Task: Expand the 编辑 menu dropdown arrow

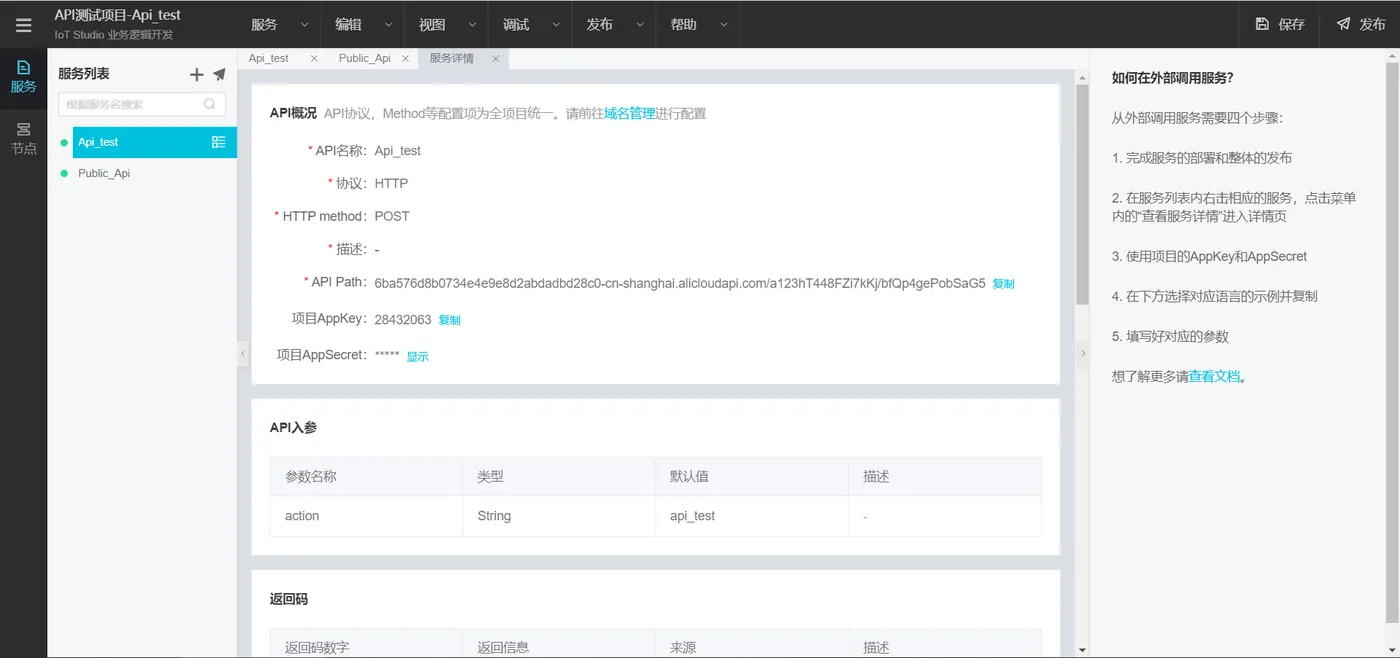Action: tap(389, 25)
